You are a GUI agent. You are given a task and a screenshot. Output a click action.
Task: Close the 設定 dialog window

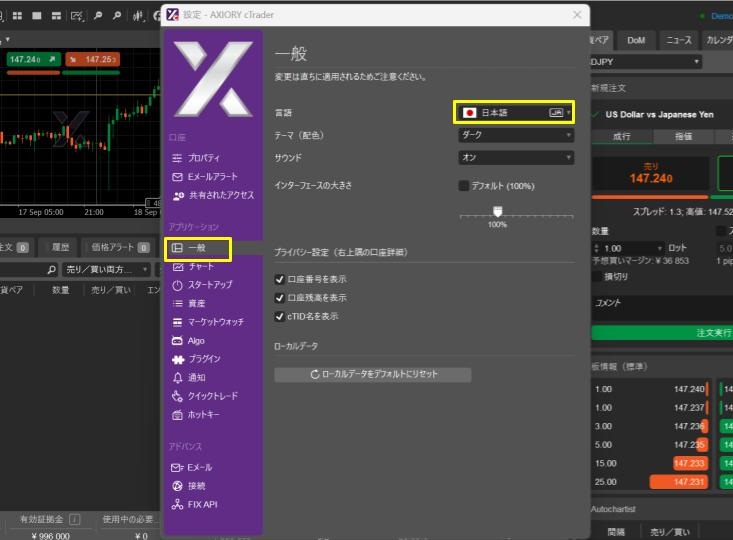[577, 15]
